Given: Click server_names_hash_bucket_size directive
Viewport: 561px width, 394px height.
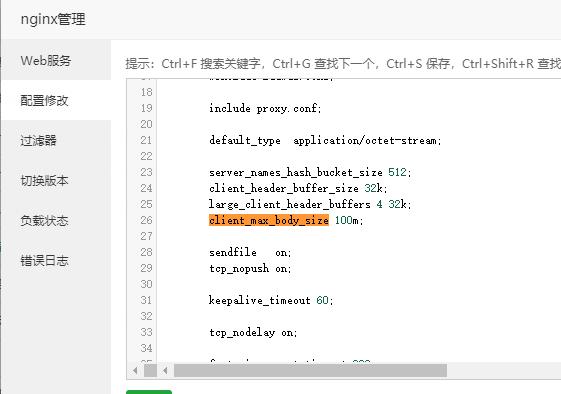Looking at the screenshot, I should pos(296,172).
